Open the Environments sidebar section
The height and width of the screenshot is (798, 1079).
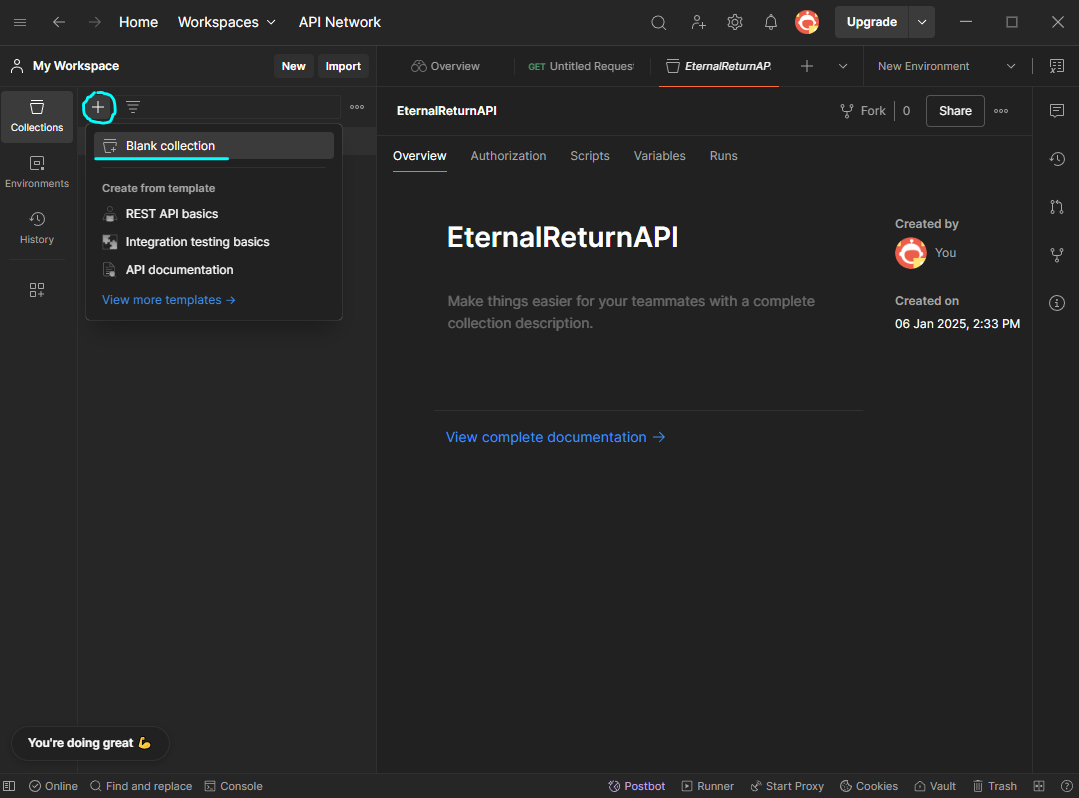click(37, 172)
